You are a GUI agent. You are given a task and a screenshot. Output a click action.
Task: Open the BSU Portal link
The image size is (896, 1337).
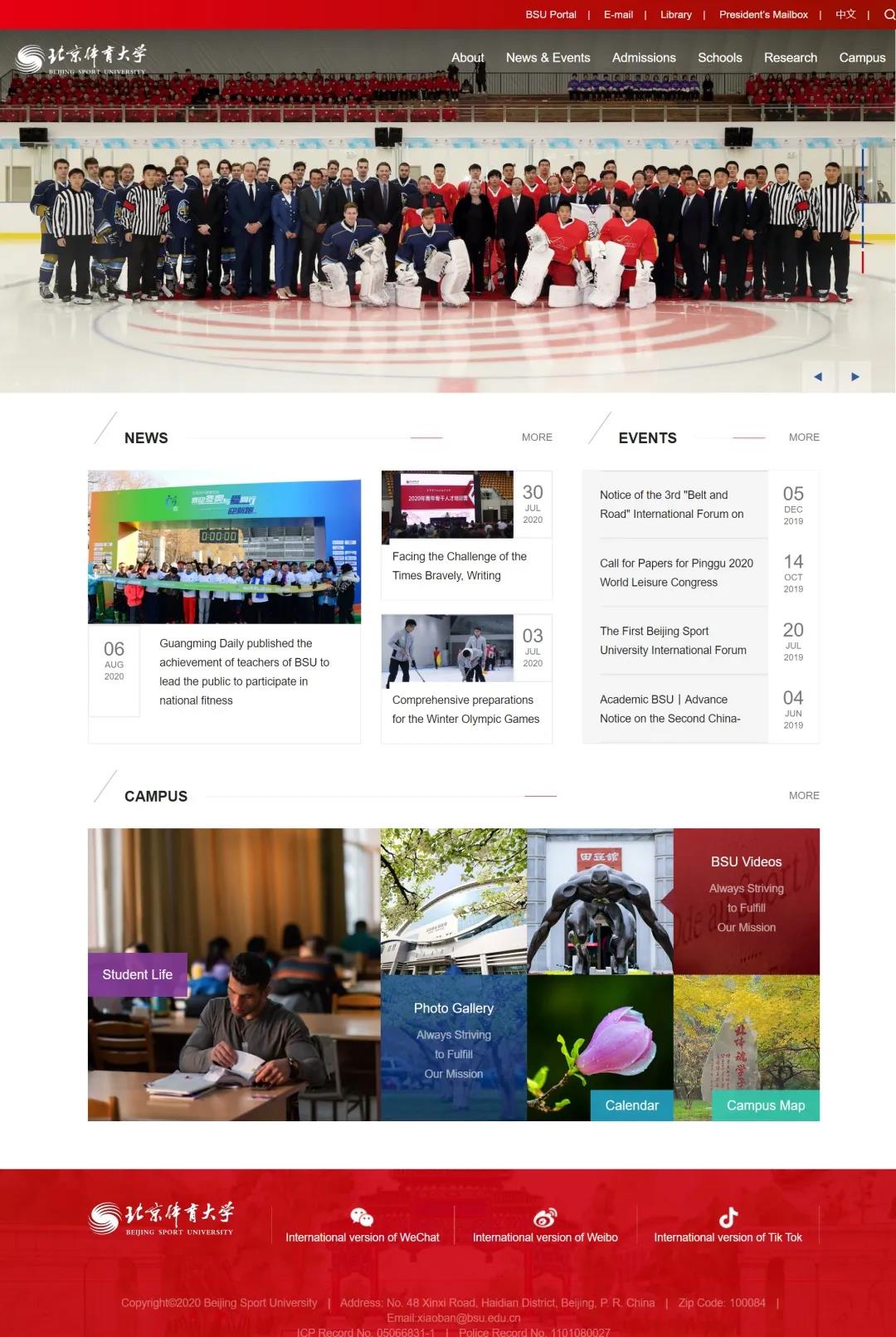[551, 14]
